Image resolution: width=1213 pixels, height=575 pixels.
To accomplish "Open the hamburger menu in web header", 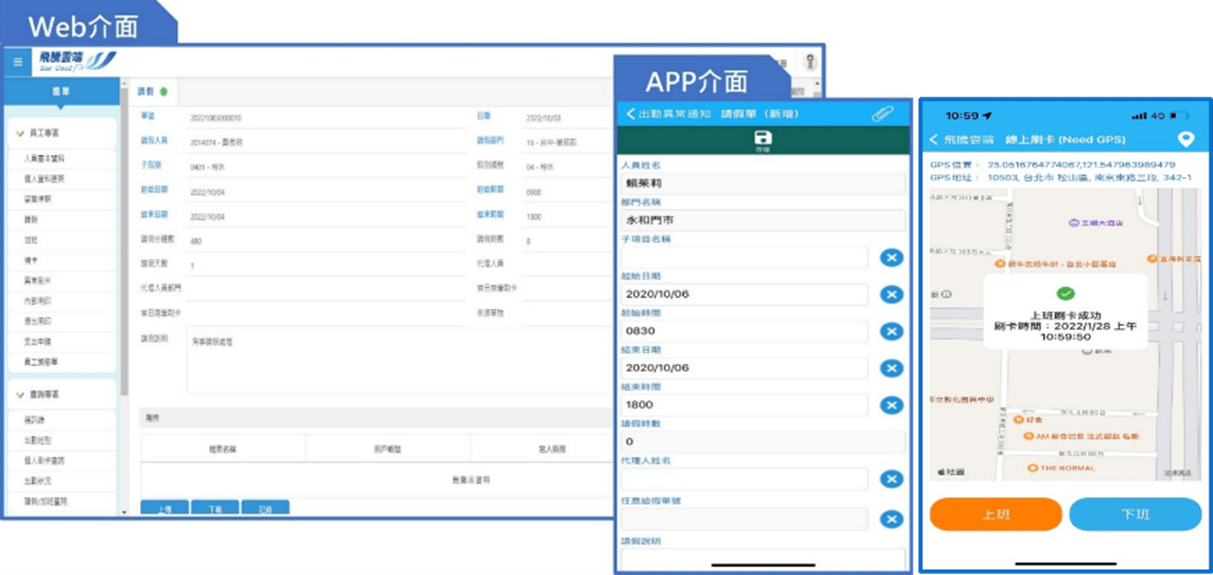I will point(17,61).
